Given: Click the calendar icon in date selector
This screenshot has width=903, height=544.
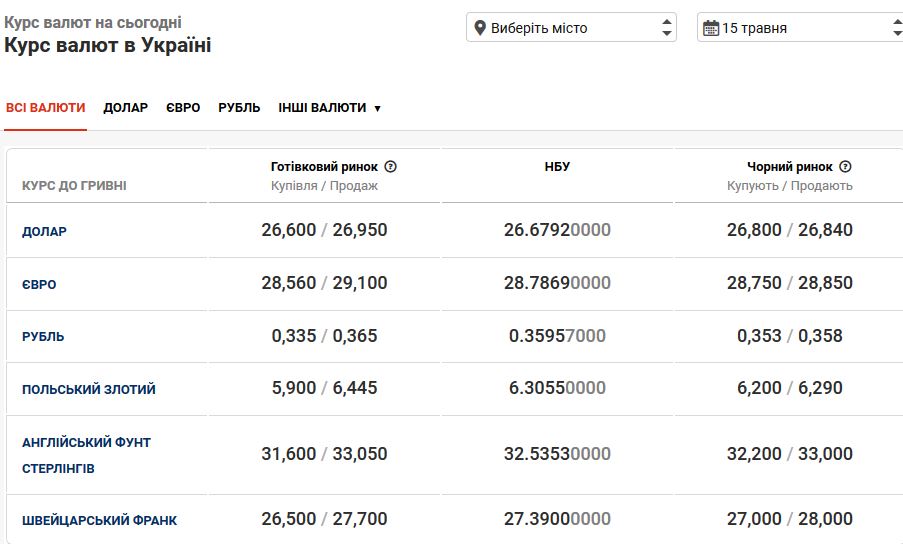Looking at the screenshot, I should tap(711, 28).
